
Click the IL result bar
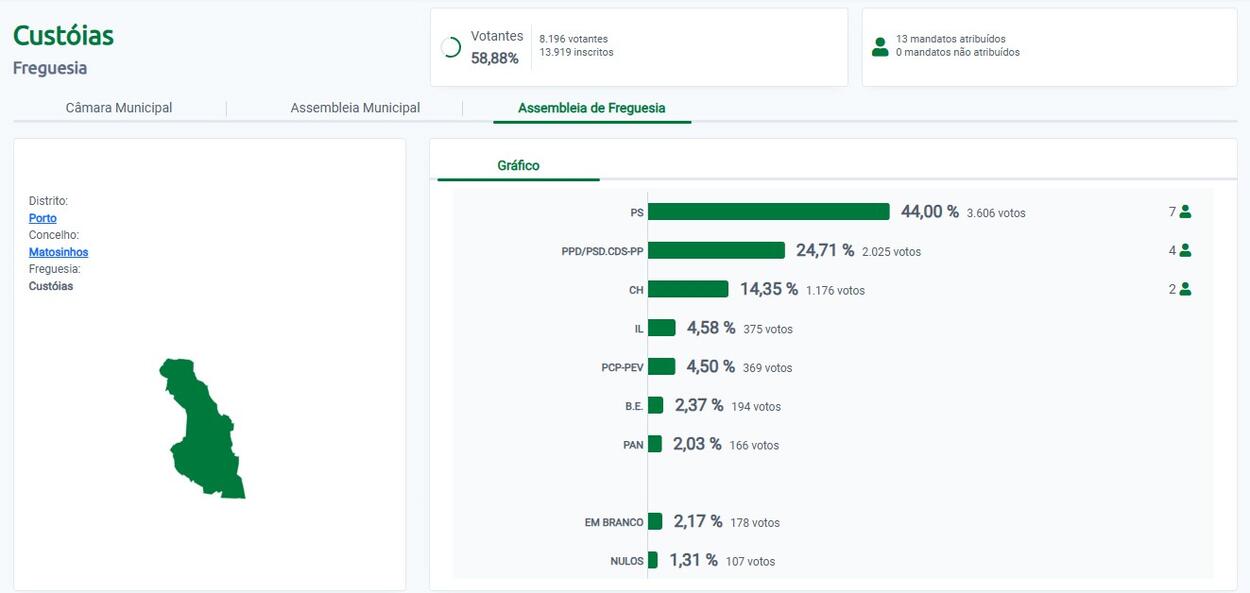point(661,328)
